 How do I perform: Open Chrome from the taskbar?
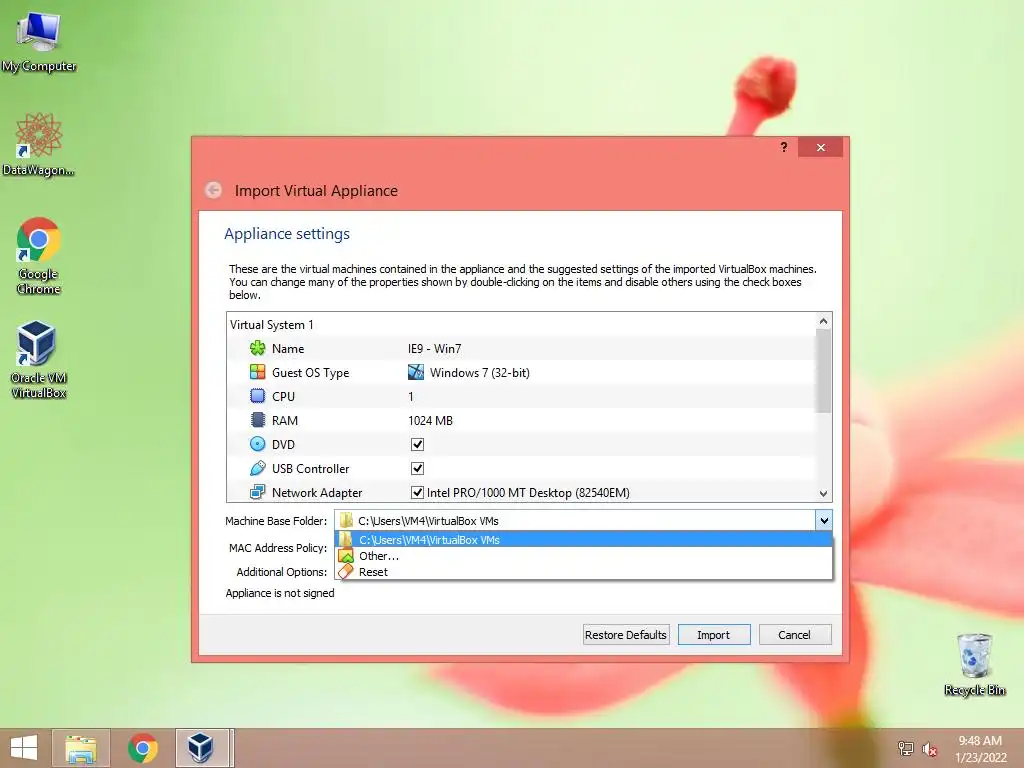pos(142,748)
